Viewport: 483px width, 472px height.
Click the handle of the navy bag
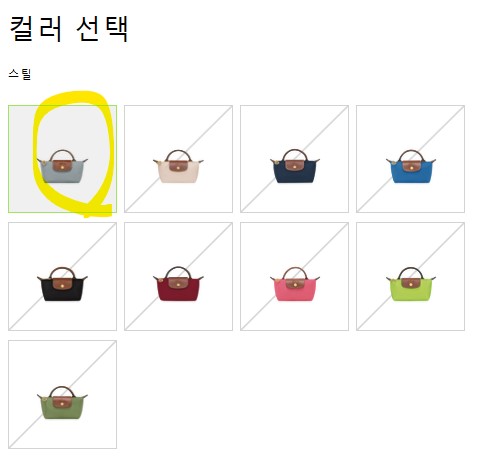[294, 155]
